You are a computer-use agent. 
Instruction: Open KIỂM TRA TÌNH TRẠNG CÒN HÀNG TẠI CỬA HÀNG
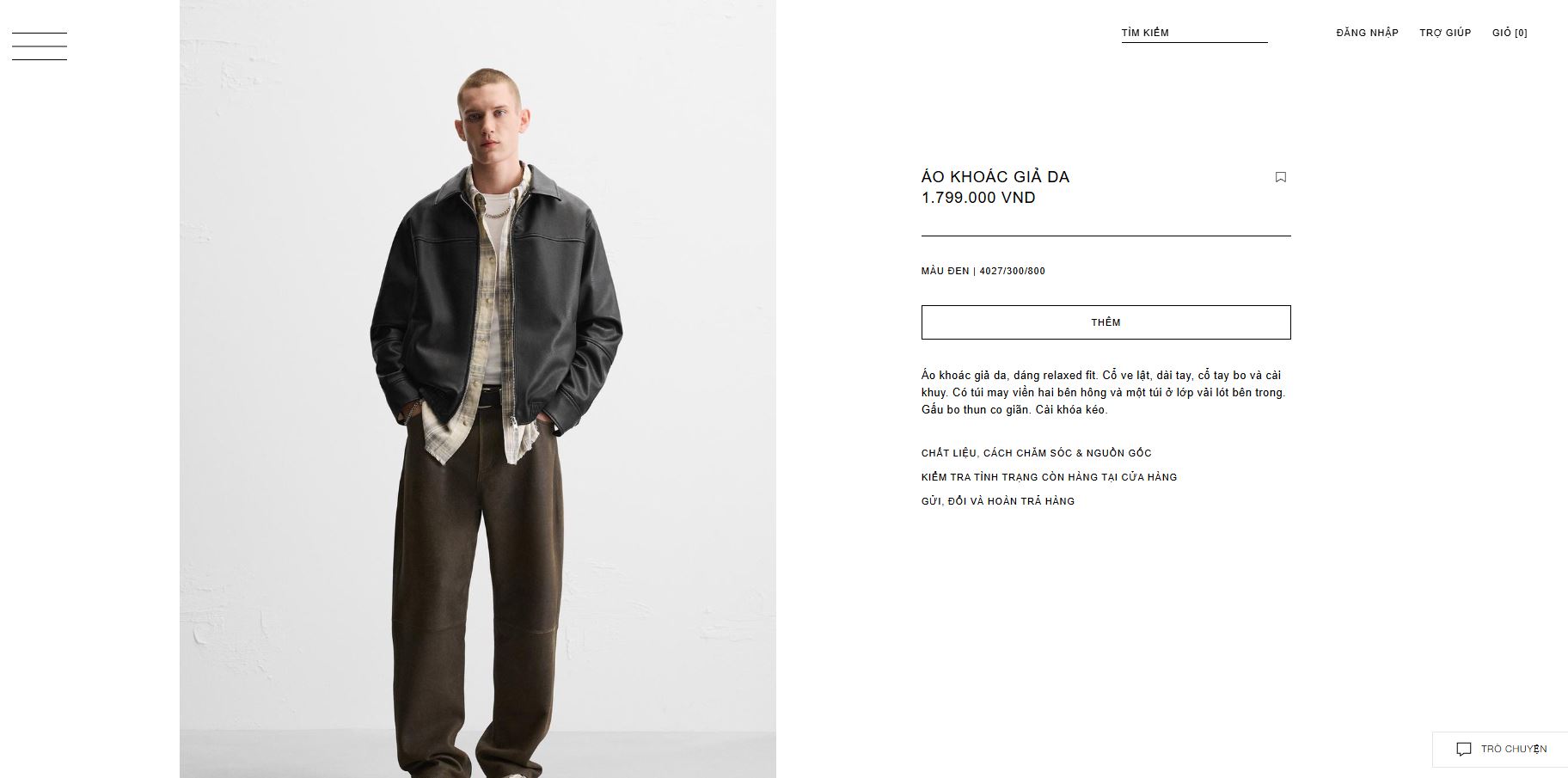point(1049,477)
